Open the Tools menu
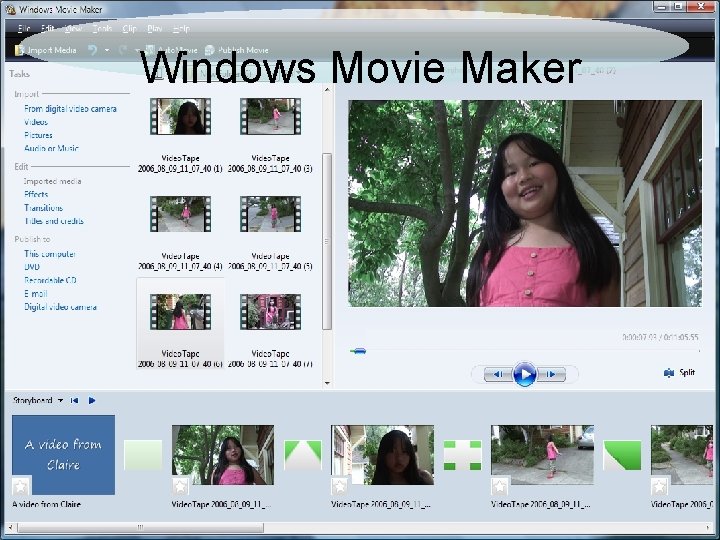The height and width of the screenshot is (540, 720). click(102, 28)
